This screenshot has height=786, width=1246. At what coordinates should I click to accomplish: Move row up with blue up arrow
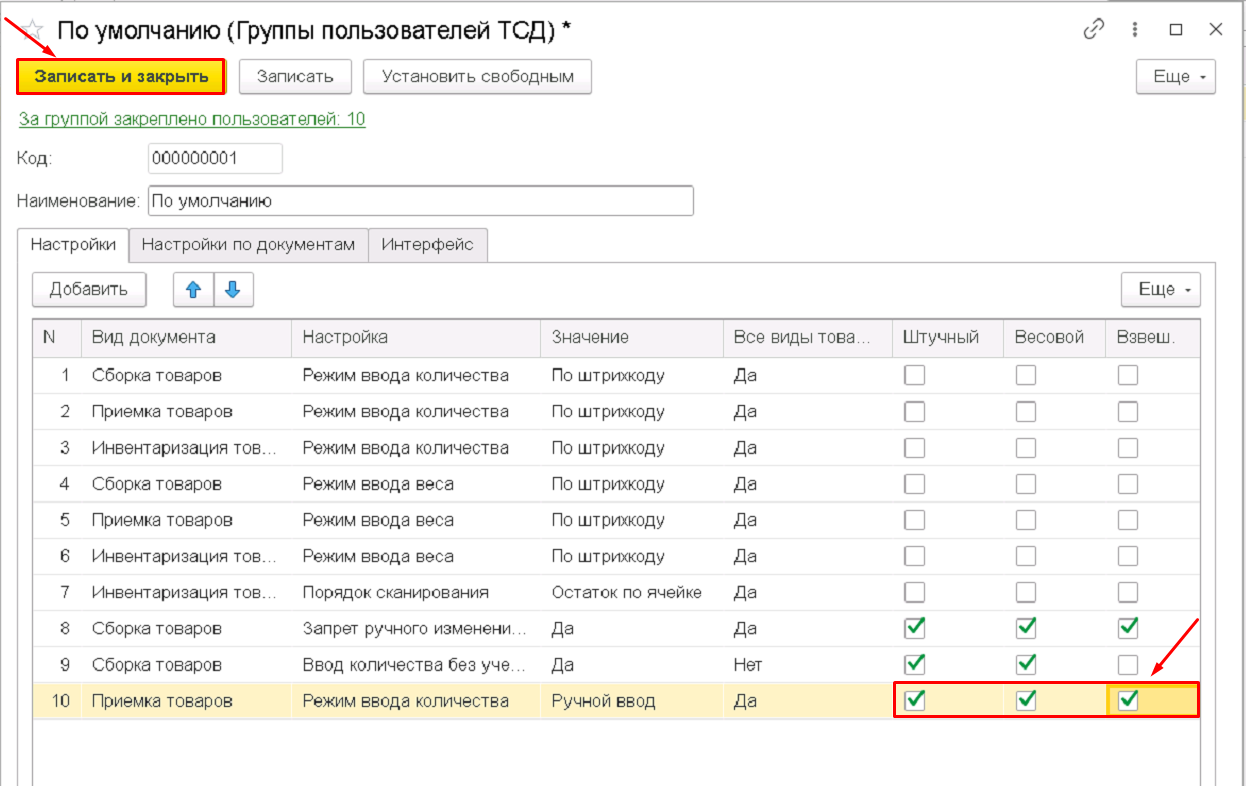pyautogui.click(x=194, y=290)
